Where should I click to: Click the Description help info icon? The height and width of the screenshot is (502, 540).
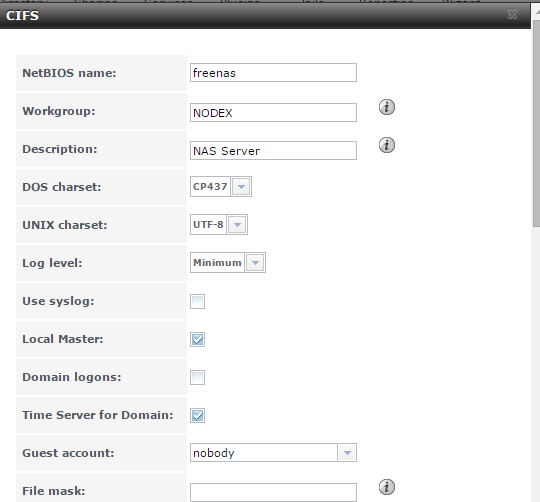pyautogui.click(x=387, y=145)
